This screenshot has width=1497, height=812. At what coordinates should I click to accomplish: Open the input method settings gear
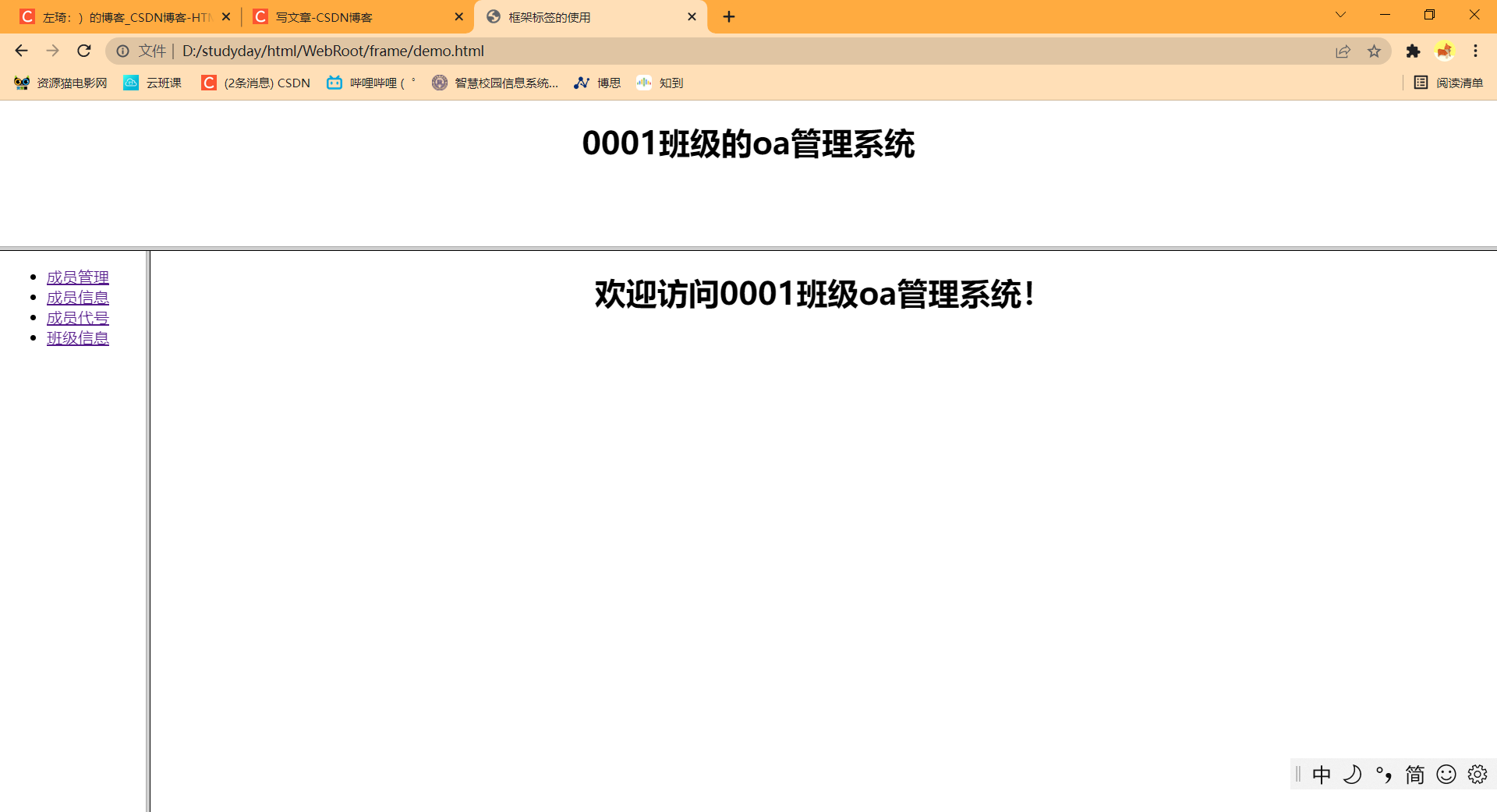[x=1478, y=774]
